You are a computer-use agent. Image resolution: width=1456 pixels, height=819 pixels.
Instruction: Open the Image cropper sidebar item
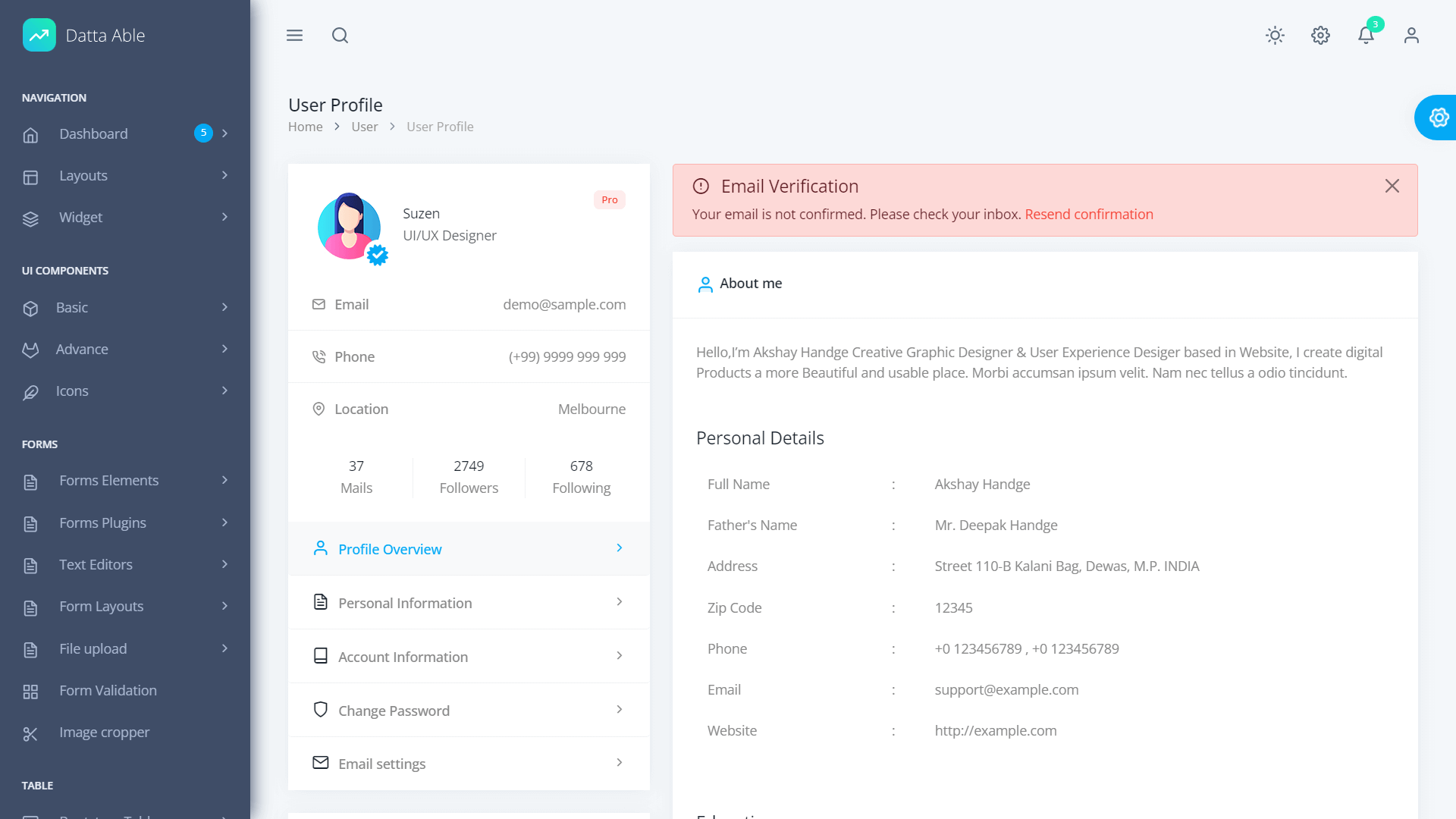105,733
